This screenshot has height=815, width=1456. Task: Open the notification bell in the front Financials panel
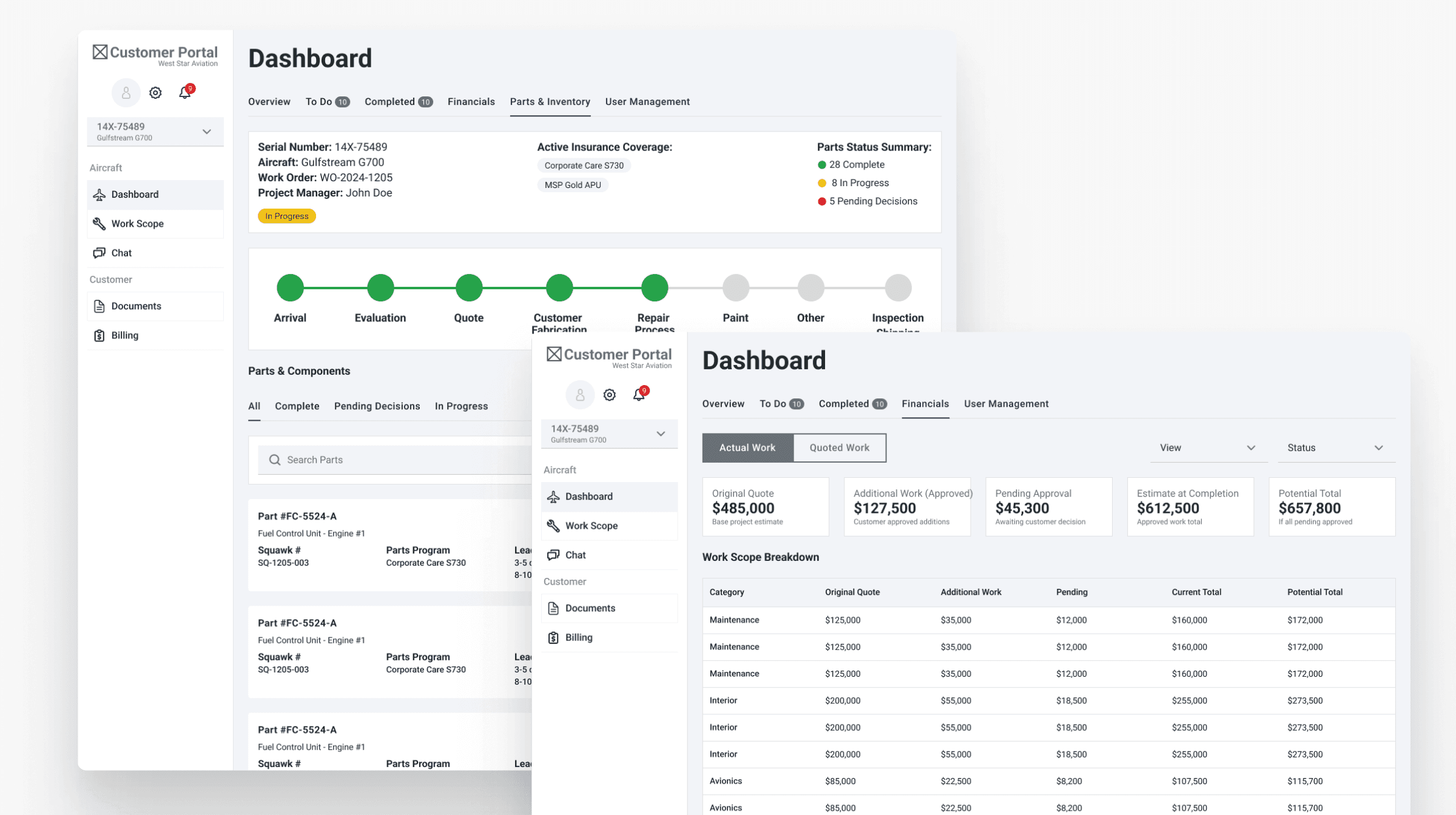click(639, 395)
